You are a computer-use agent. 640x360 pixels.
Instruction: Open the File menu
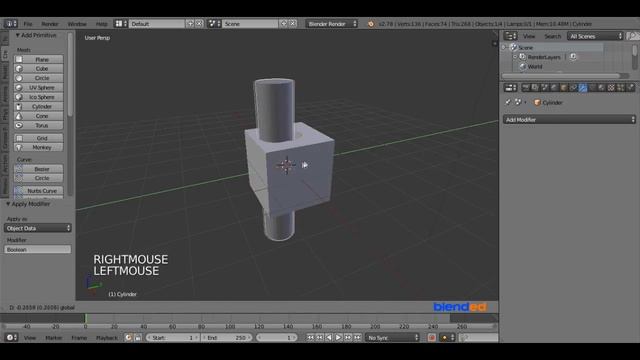tap(28, 24)
